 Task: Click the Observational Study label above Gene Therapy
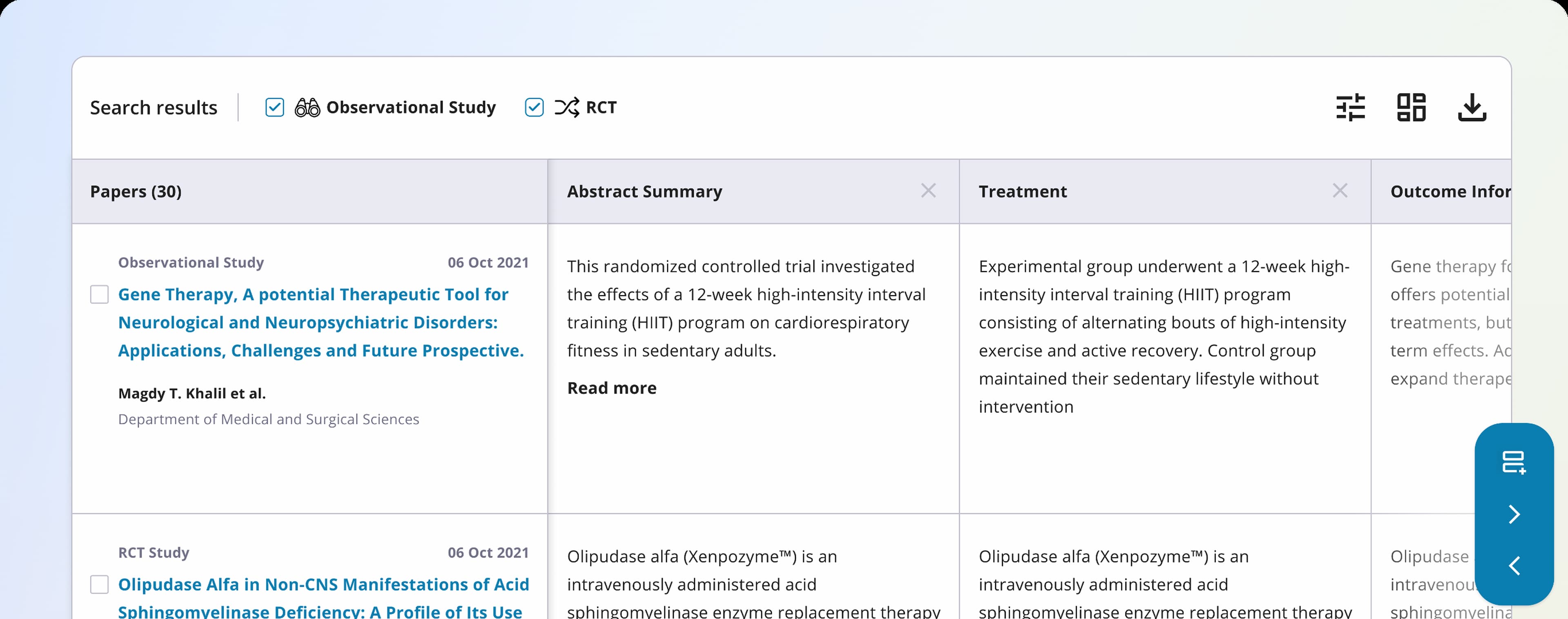pyautogui.click(x=191, y=263)
